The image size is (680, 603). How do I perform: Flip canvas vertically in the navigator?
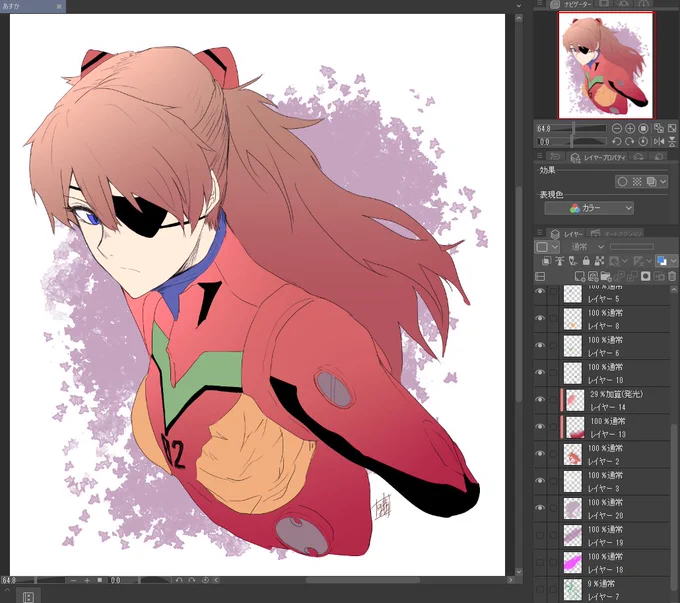[x=672, y=142]
